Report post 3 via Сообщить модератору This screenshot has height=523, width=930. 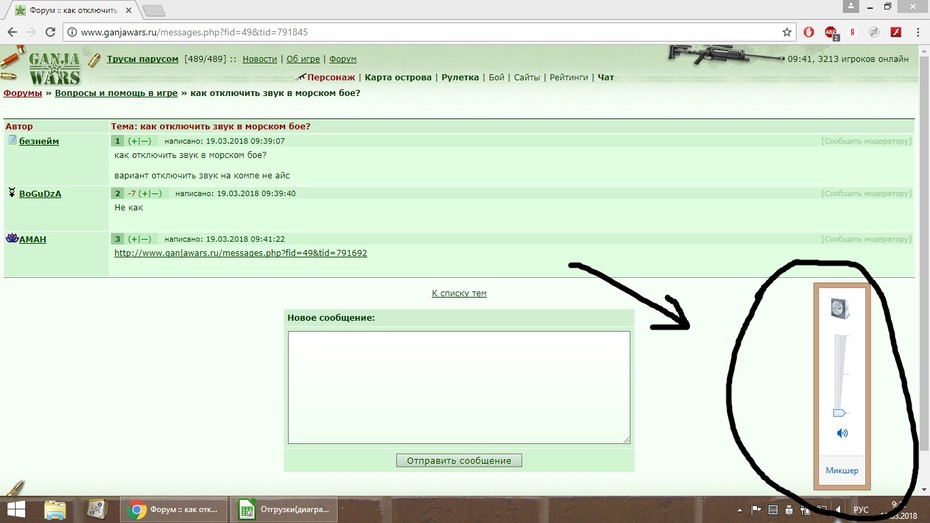866,239
